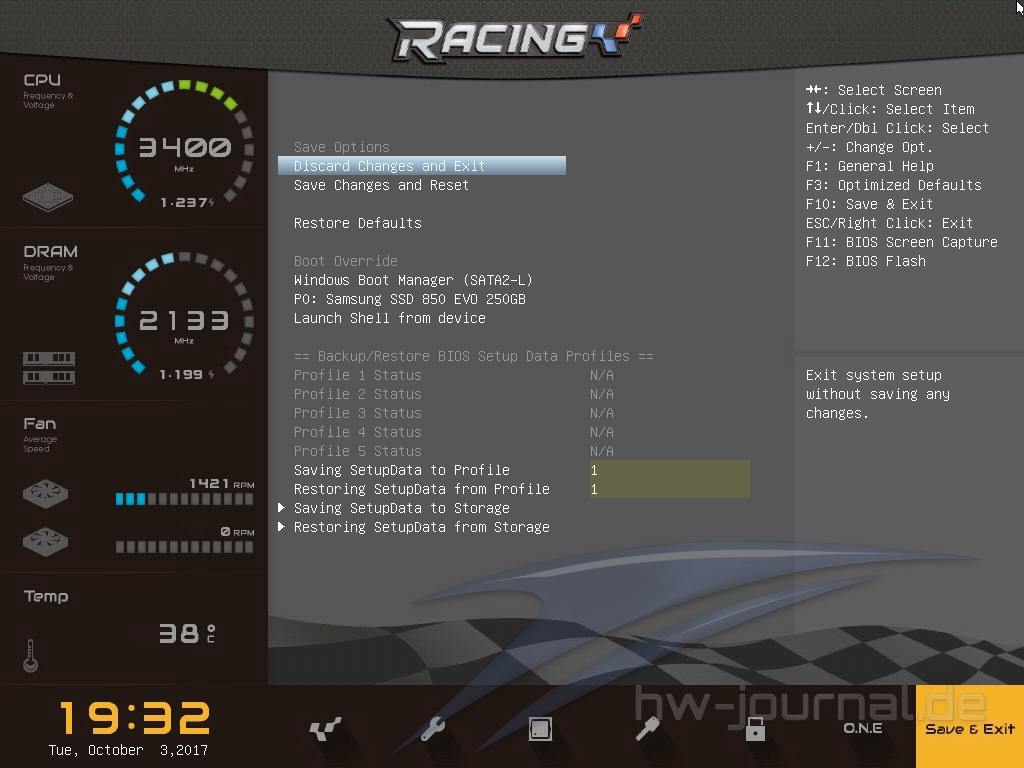Click the DRAM memory modules icon
1024x768 pixels.
point(49,368)
